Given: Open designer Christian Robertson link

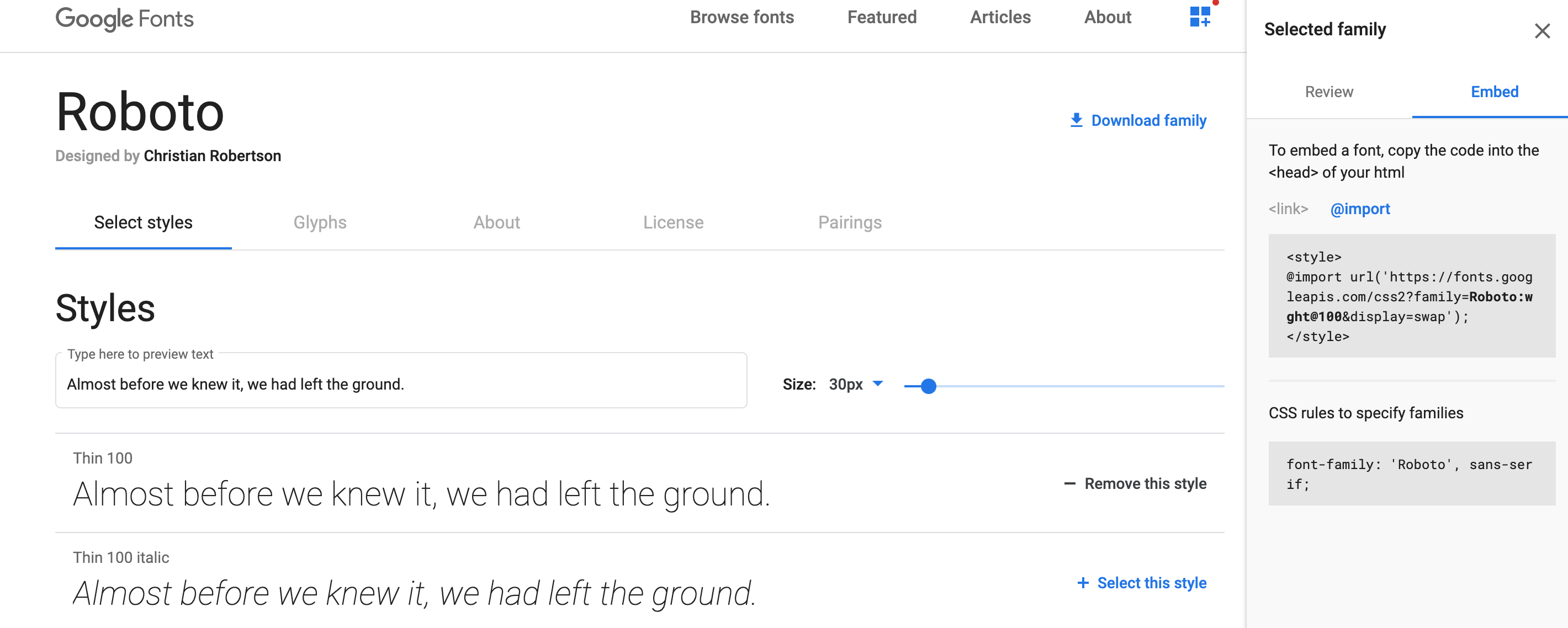Looking at the screenshot, I should click(213, 156).
